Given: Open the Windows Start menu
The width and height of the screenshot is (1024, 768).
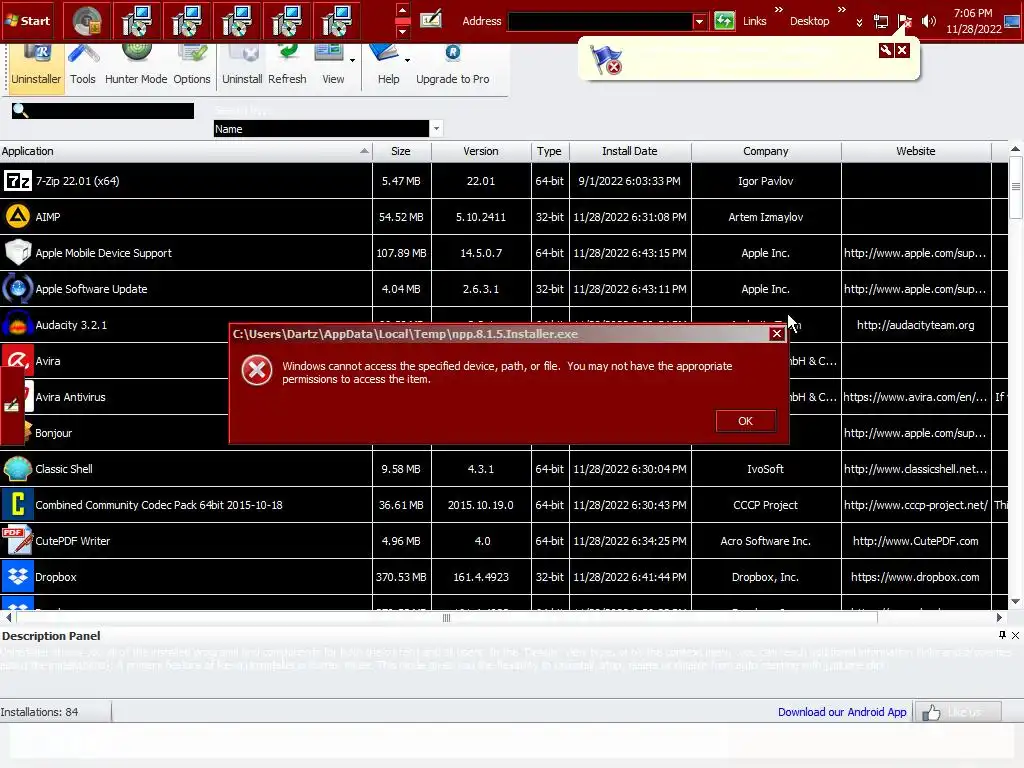Looking at the screenshot, I should point(29,20).
